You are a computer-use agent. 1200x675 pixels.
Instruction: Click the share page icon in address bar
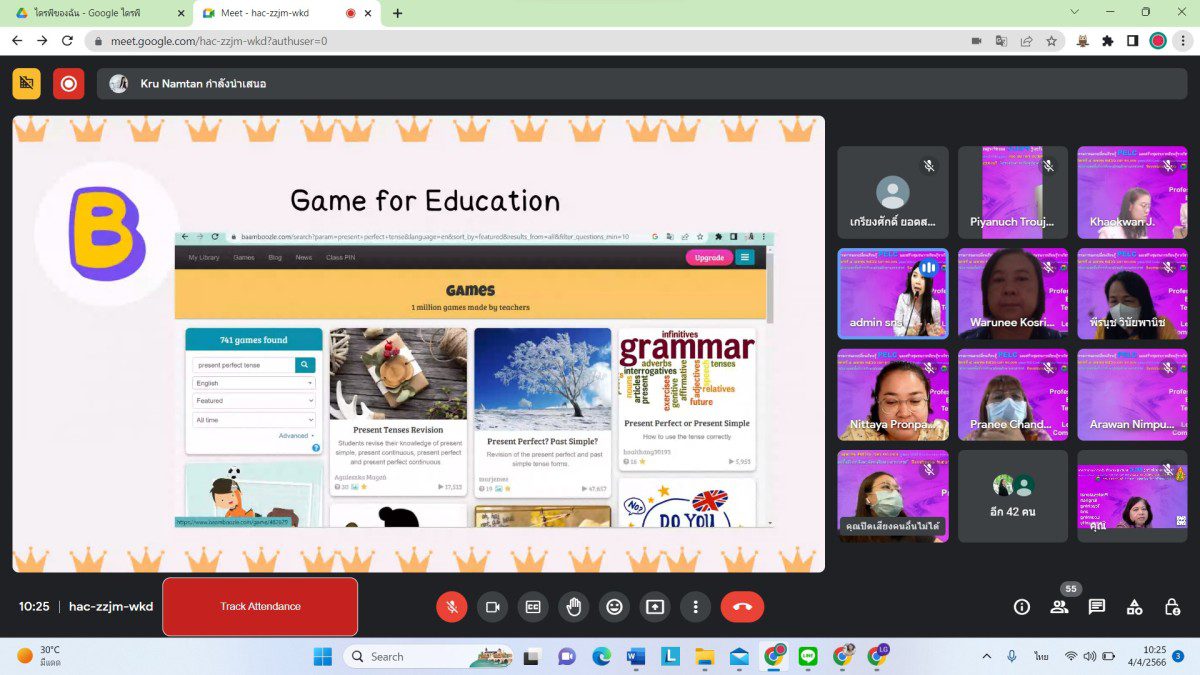click(x=1026, y=41)
